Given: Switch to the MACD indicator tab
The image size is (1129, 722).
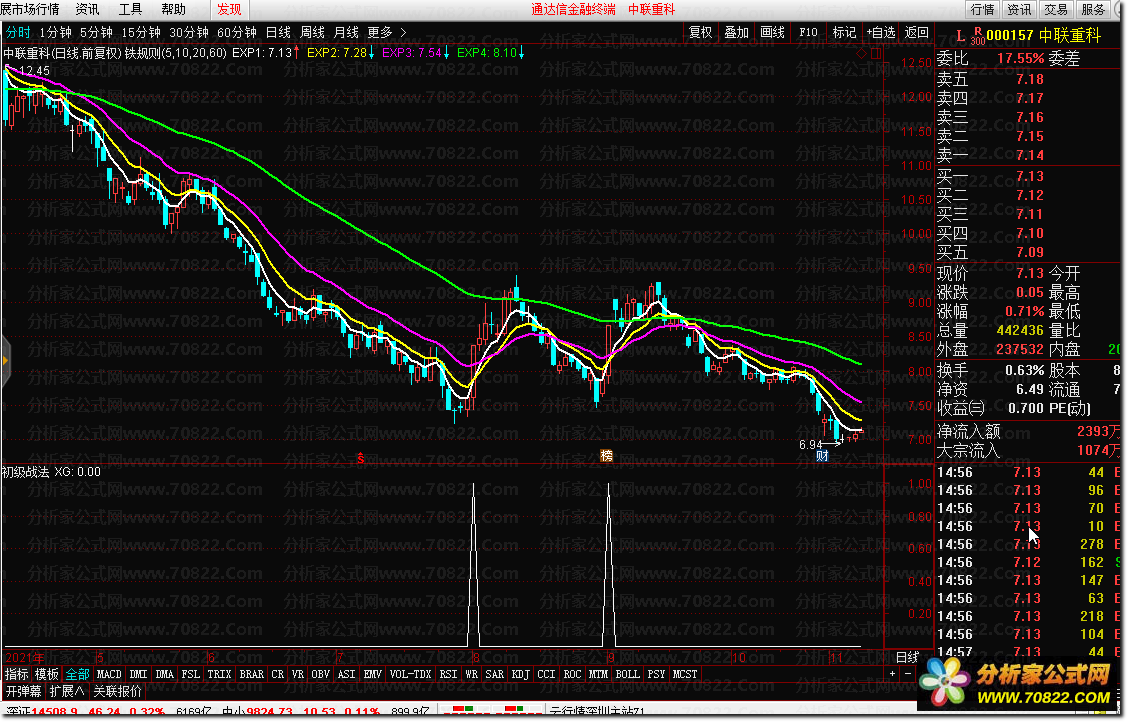Looking at the screenshot, I should pos(109,674).
